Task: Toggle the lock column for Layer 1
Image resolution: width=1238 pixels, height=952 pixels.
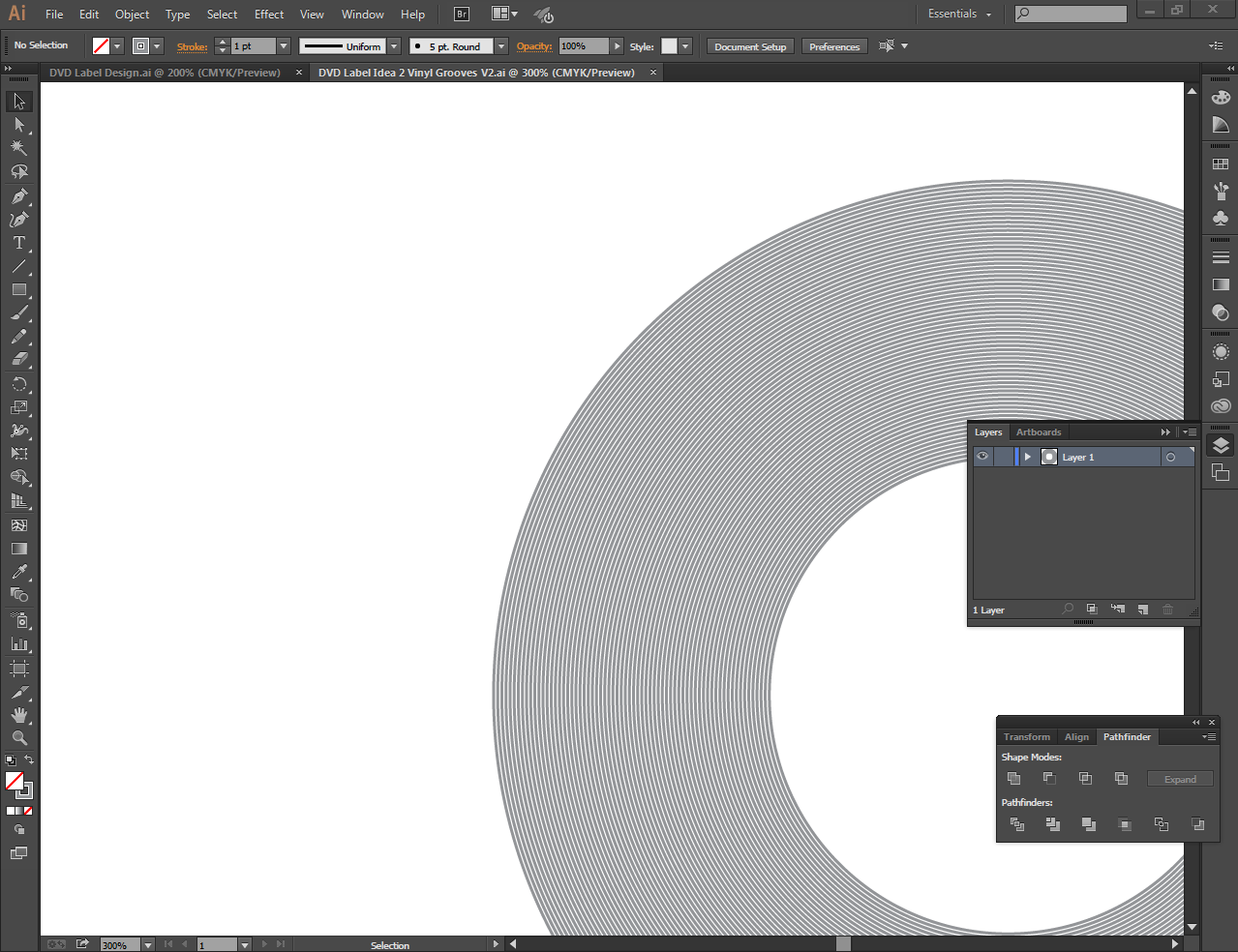Action: (x=1003, y=457)
